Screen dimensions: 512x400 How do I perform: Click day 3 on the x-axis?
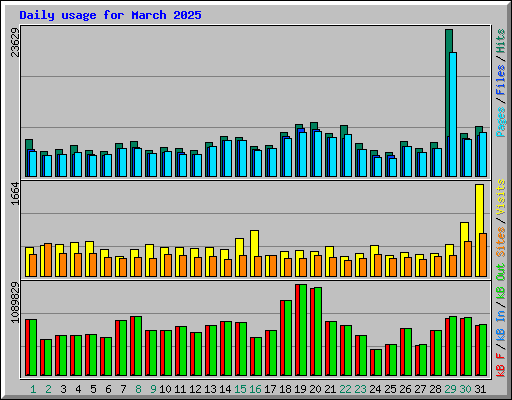[63, 389]
